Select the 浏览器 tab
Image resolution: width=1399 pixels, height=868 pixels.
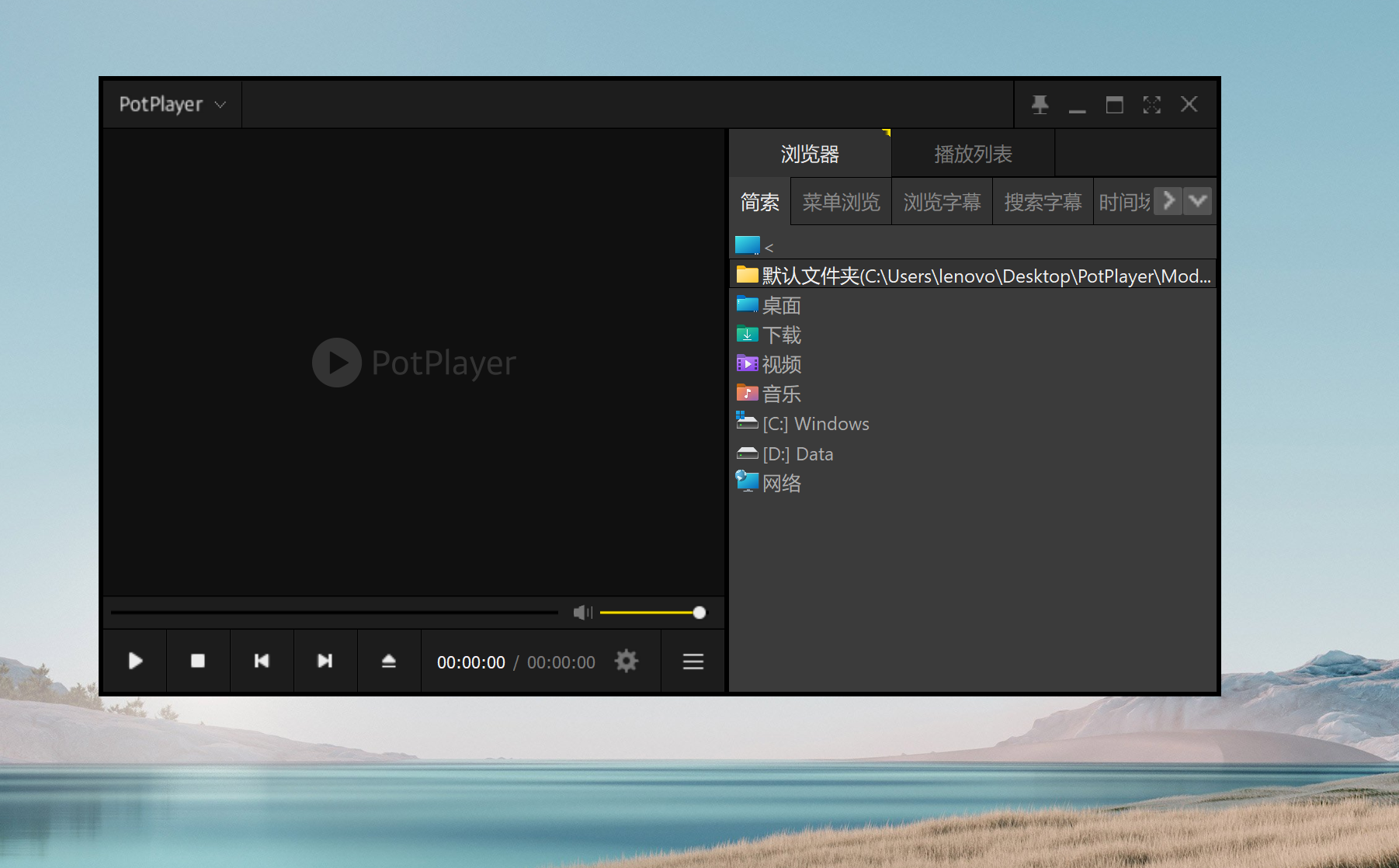click(x=810, y=154)
